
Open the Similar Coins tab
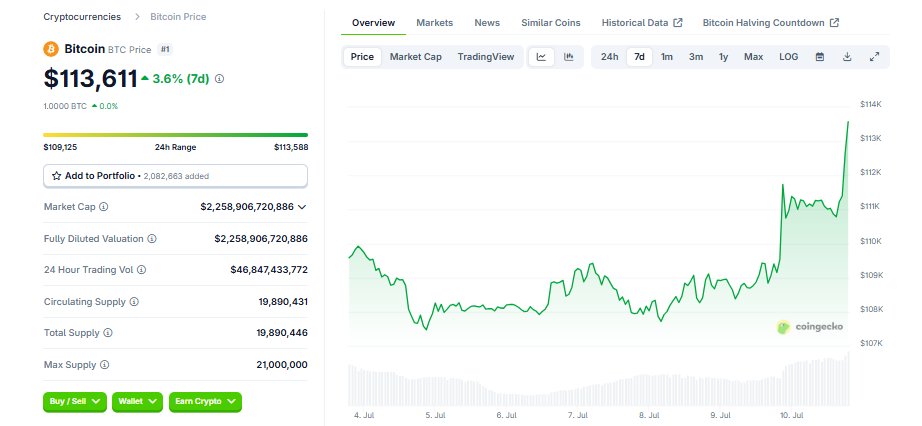click(550, 23)
